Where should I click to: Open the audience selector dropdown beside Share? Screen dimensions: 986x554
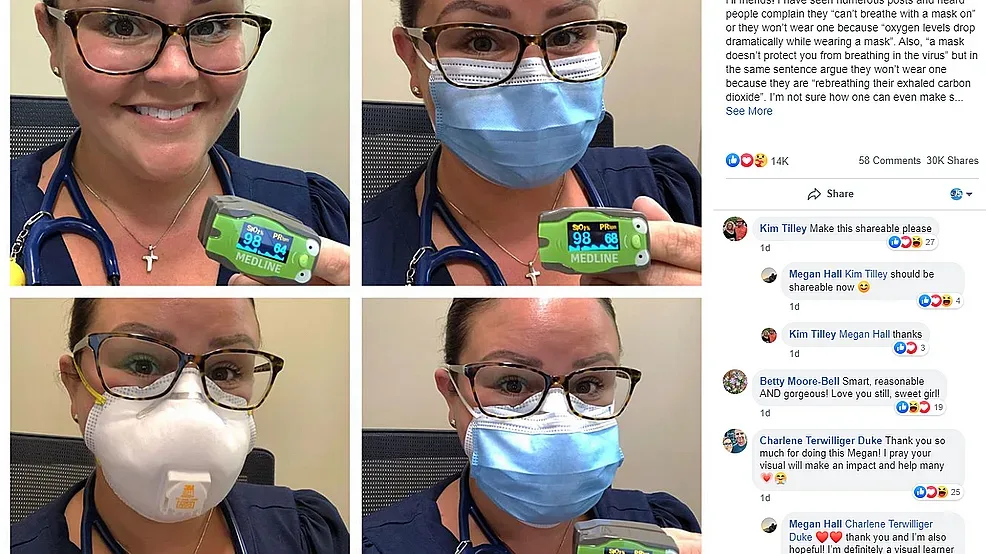[961, 194]
